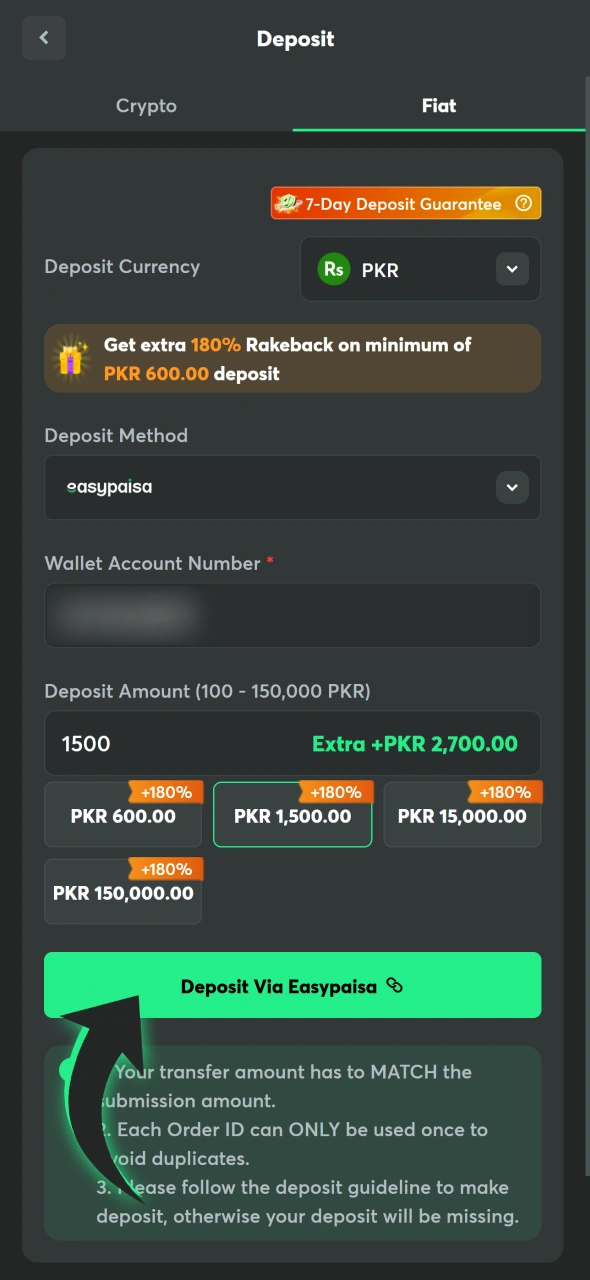Click the gift box icon in the rakeback banner
Image resolution: width=590 pixels, height=1280 pixels.
pyautogui.click(x=69, y=358)
